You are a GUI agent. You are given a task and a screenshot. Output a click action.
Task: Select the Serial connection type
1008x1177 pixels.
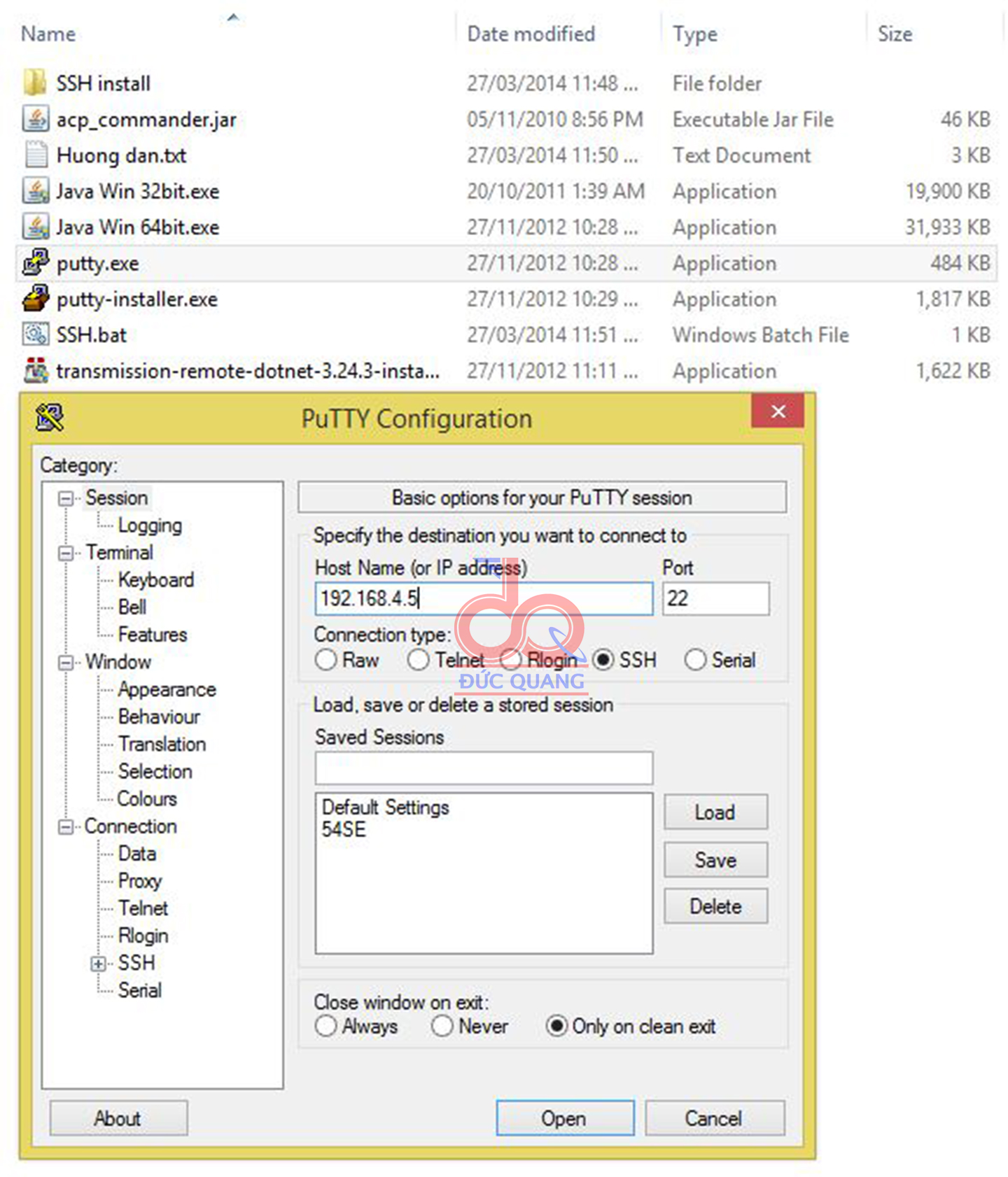coord(695,660)
